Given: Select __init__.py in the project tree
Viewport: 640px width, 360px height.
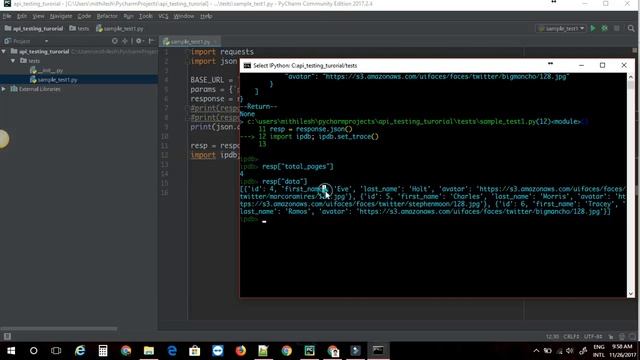Looking at the screenshot, I should pos(47,70).
